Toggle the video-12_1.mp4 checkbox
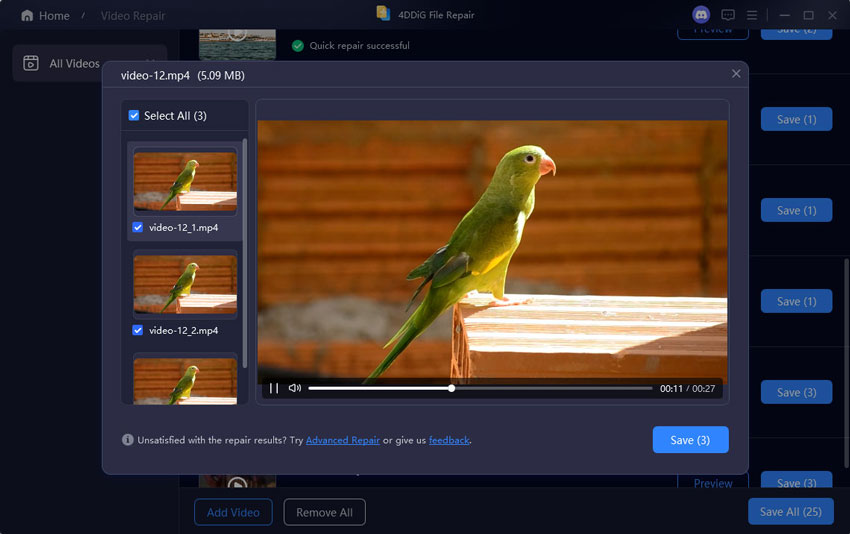Image resolution: width=850 pixels, height=534 pixels. [138, 227]
